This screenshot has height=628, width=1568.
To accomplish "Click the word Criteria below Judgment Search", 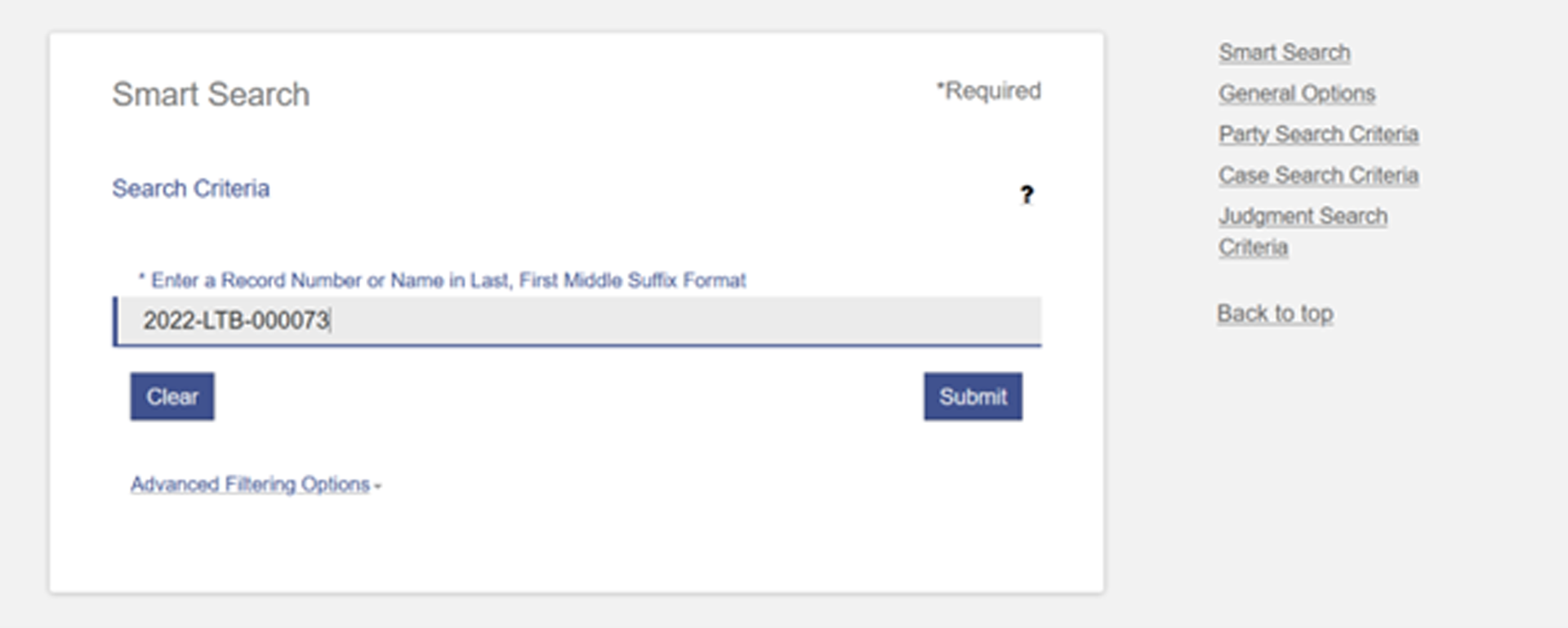I will tap(1253, 247).
